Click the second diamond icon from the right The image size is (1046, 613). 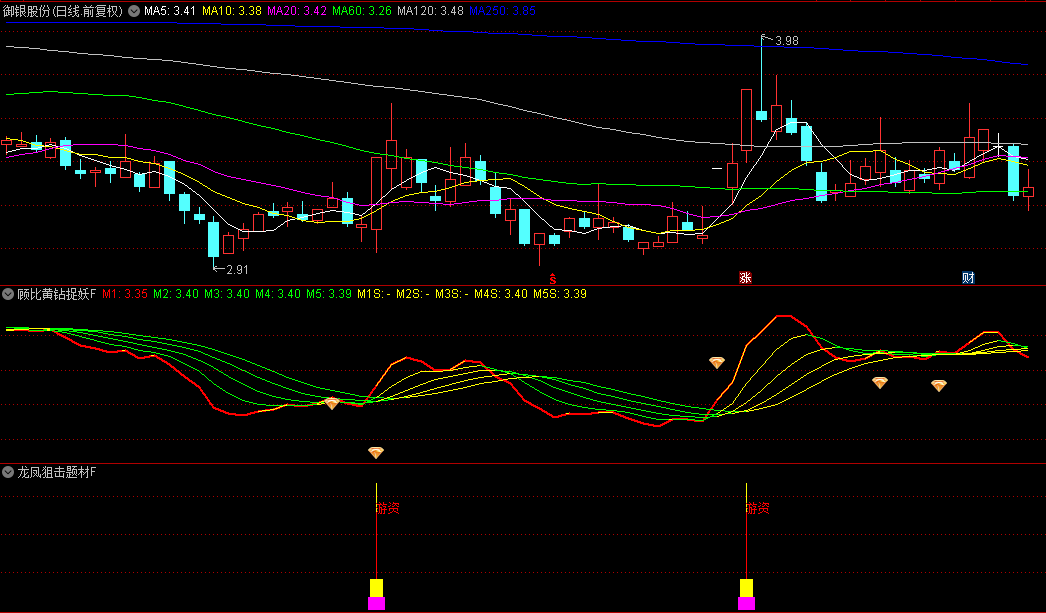pyautogui.click(x=880, y=382)
